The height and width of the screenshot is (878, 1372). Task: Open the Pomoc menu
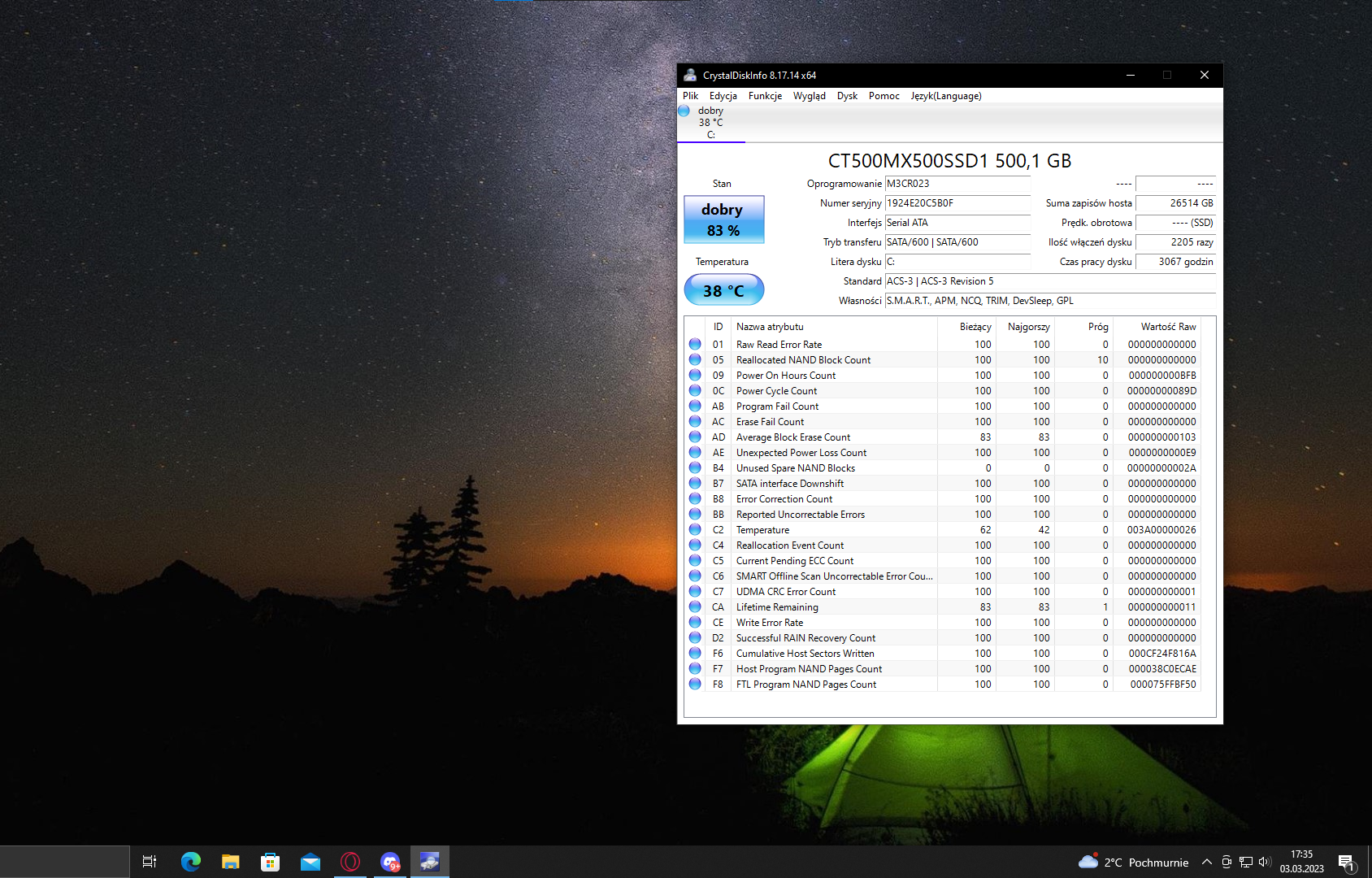pyautogui.click(x=884, y=96)
